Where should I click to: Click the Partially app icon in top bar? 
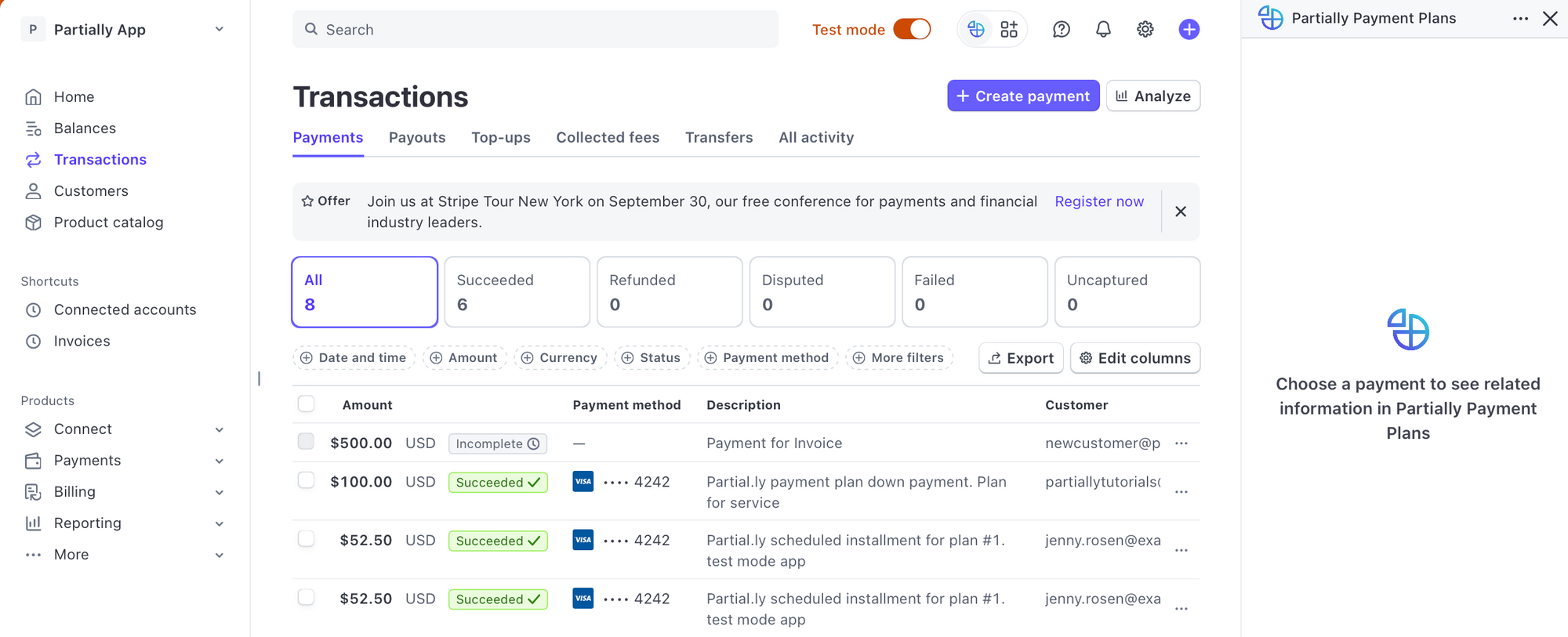point(976,30)
